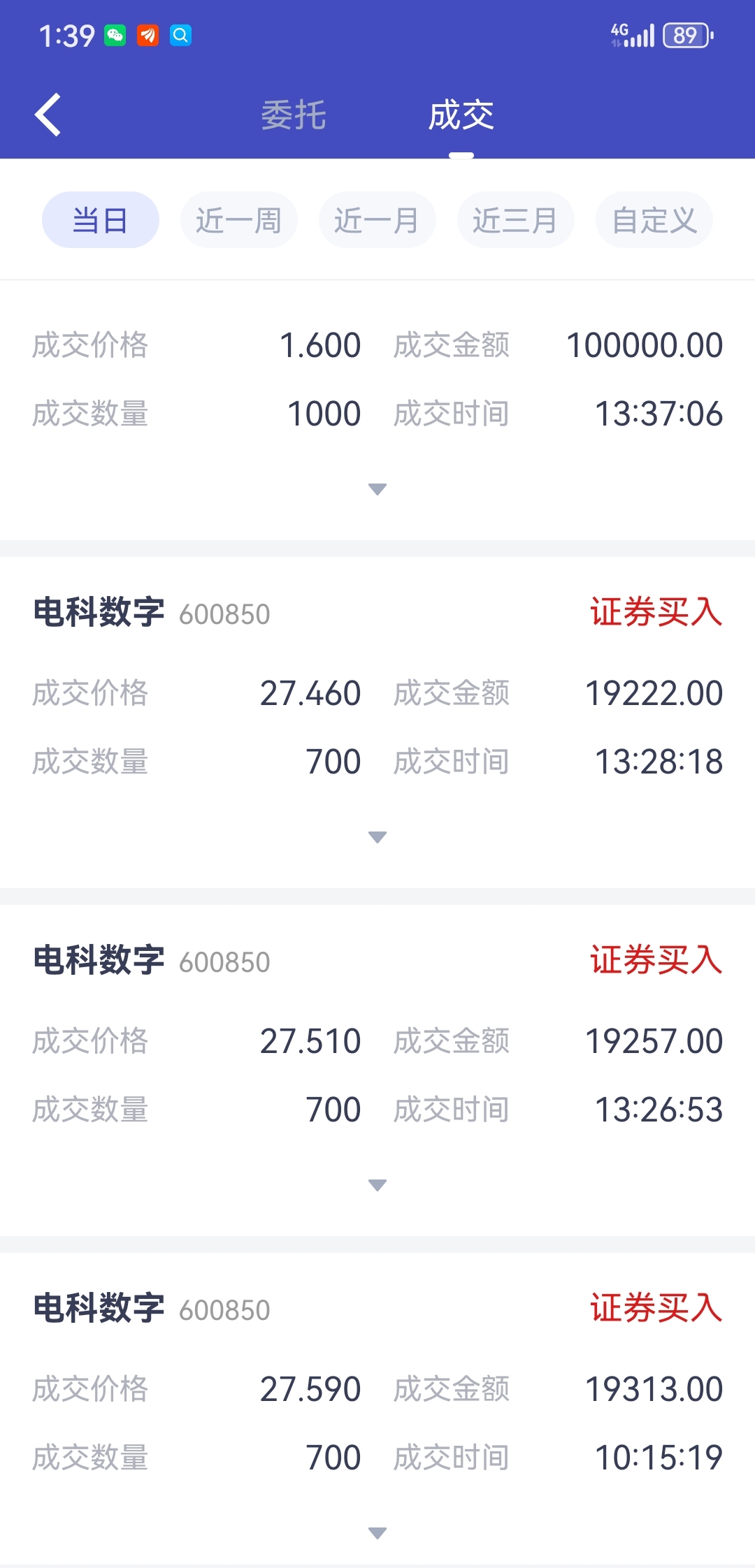Tap the battery level indicator

tap(687, 35)
